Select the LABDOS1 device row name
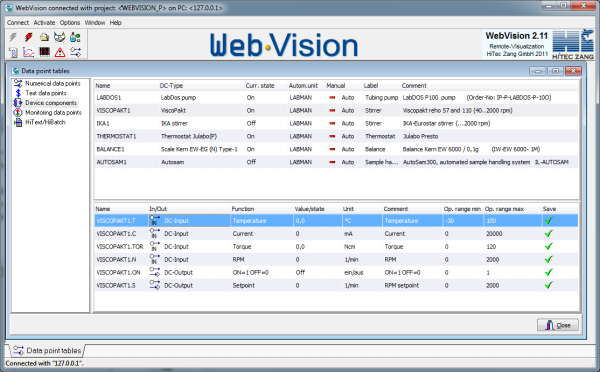This screenshot has width=600, height=372. (x=109, y=98)
